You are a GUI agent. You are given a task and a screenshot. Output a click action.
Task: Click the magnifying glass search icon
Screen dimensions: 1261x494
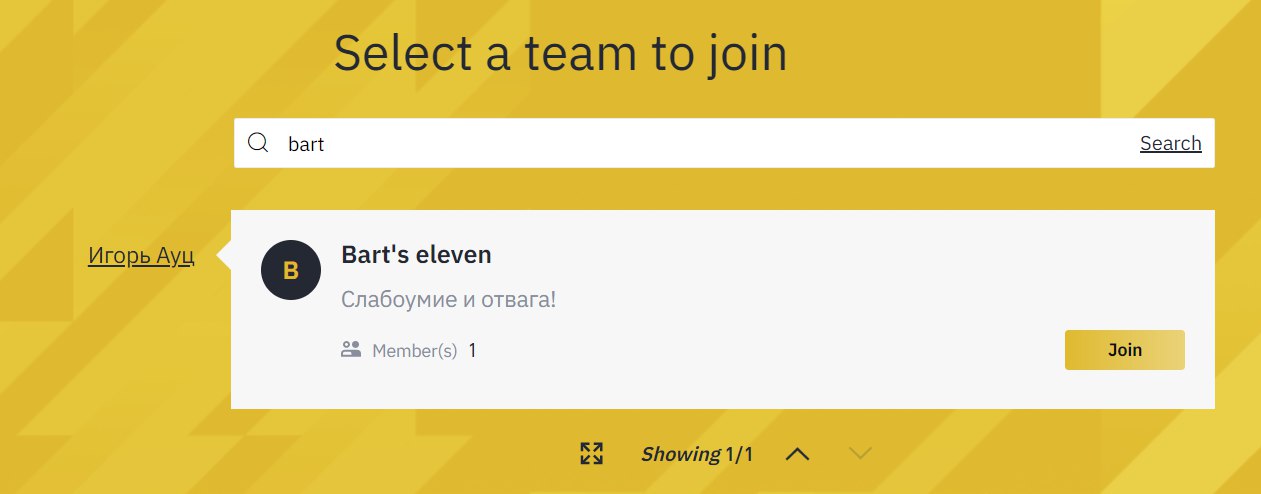258,143
